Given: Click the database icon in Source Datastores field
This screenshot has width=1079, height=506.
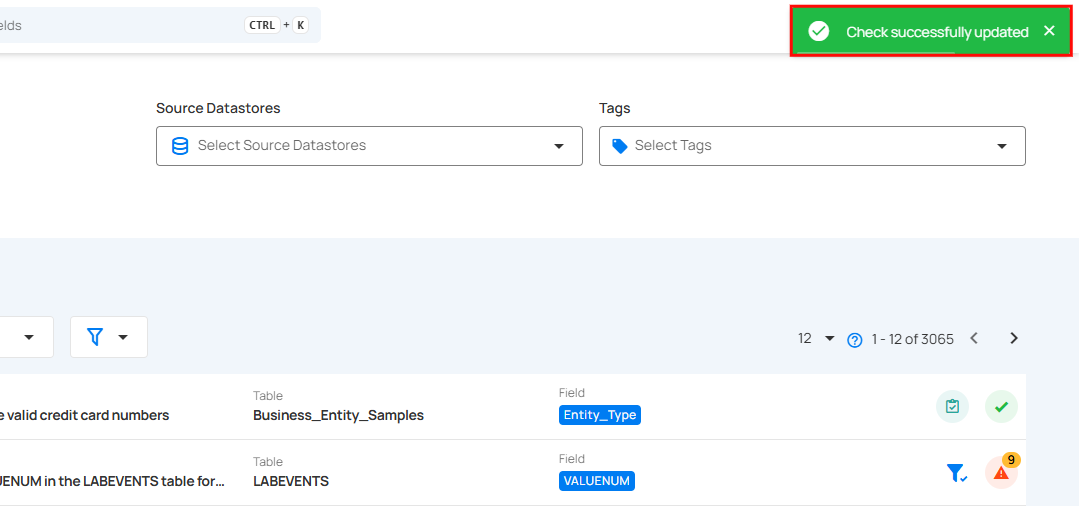Looking at the screenshot, I should tap(180, 146).
